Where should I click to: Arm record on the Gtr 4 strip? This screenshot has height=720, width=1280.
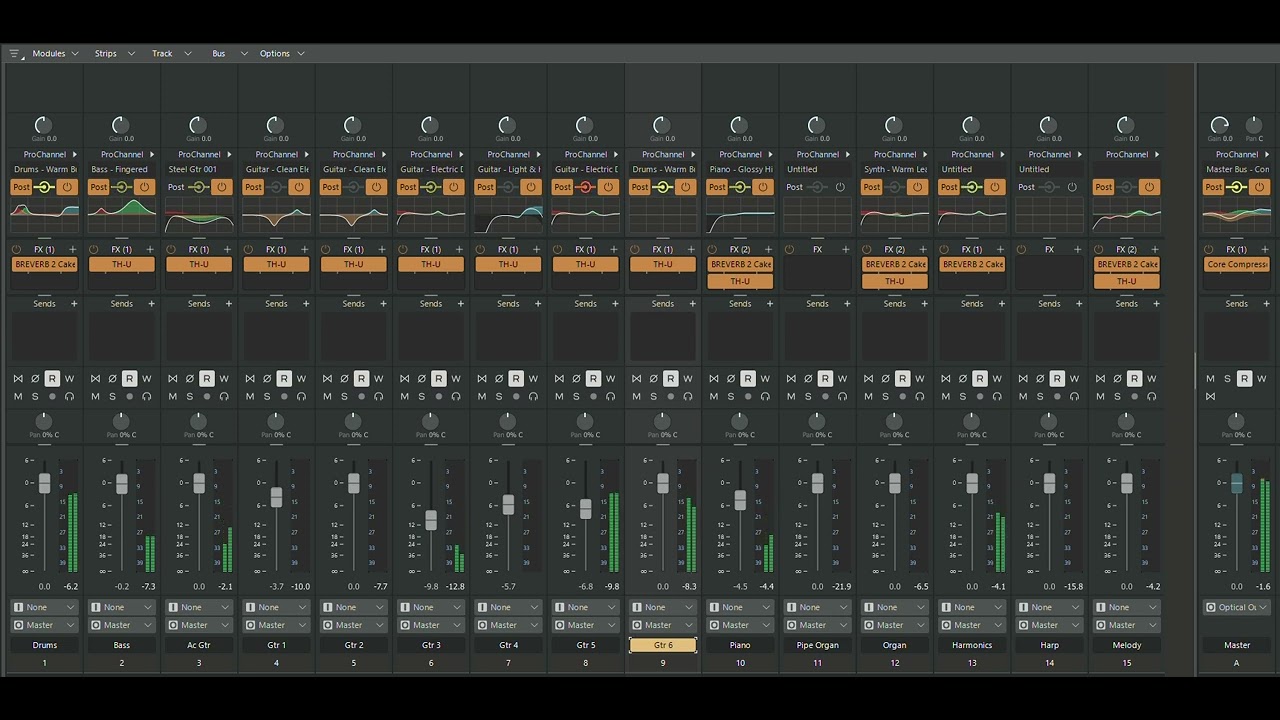pyautogui.click(x=516, y=397)
